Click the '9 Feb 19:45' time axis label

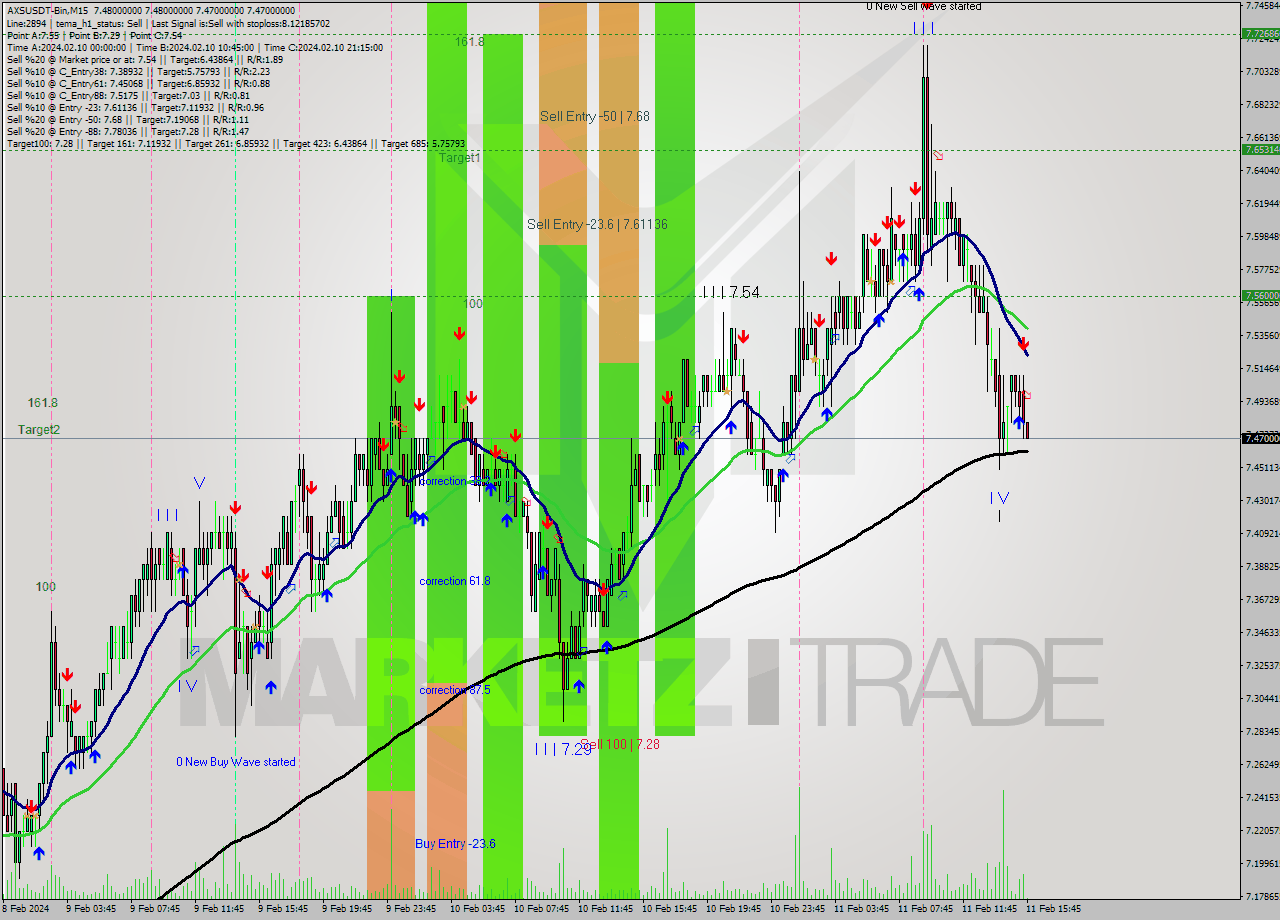(x=347, y=909)
